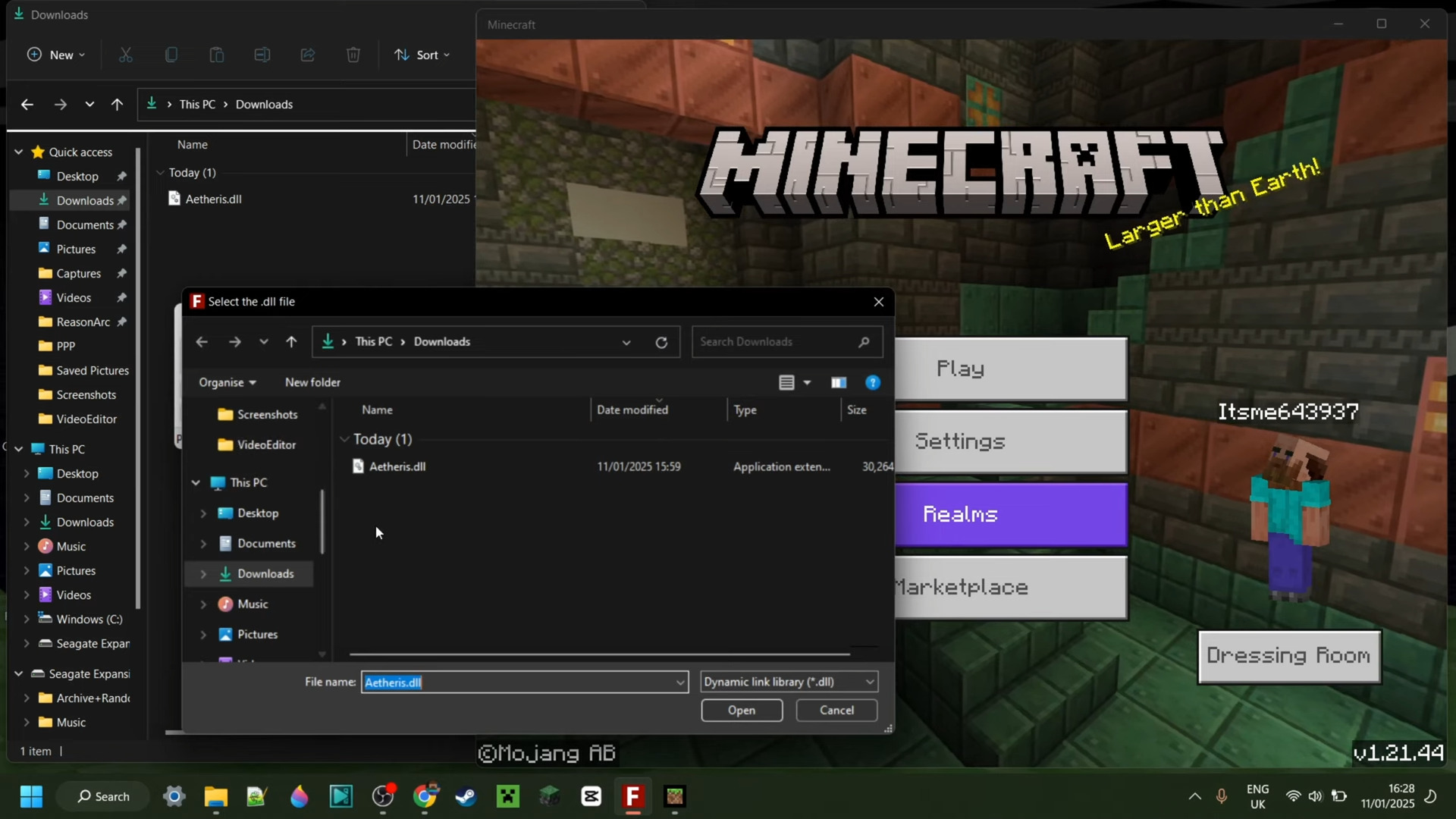Click Cancel in the Select .dll dialog
The width and height of the screenshot is (1456, 819).
tap(836, 711)
